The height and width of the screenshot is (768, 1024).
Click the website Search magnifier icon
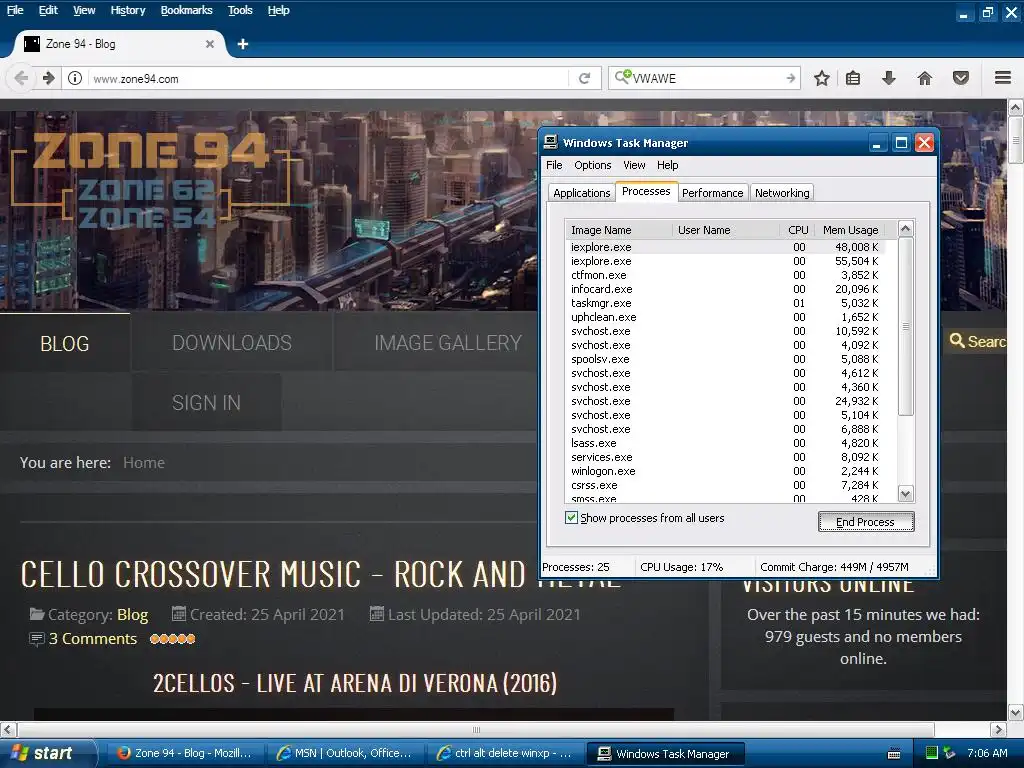pos(957,341)
